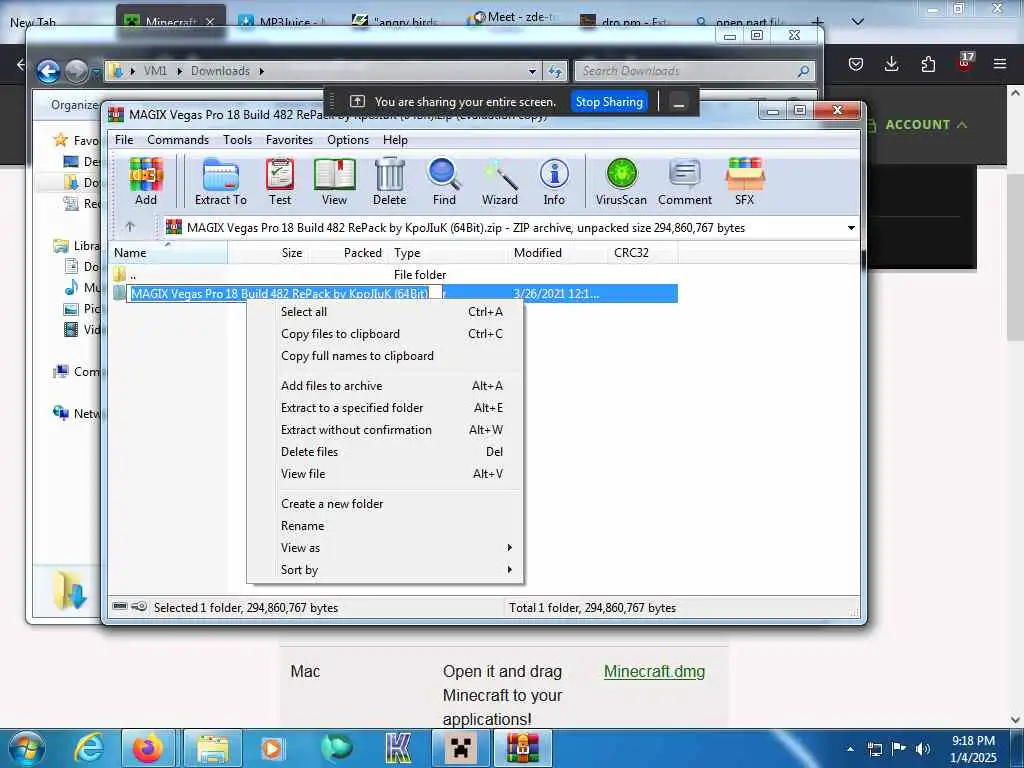Minimize the screen sharing bar

(679, 103)
